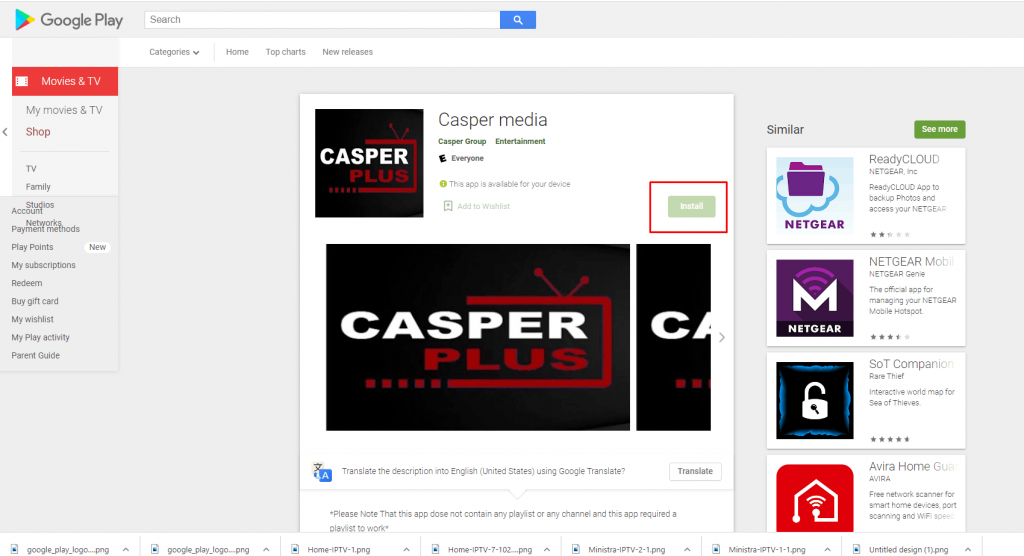Click into the Search input field

tap(322, 20)
